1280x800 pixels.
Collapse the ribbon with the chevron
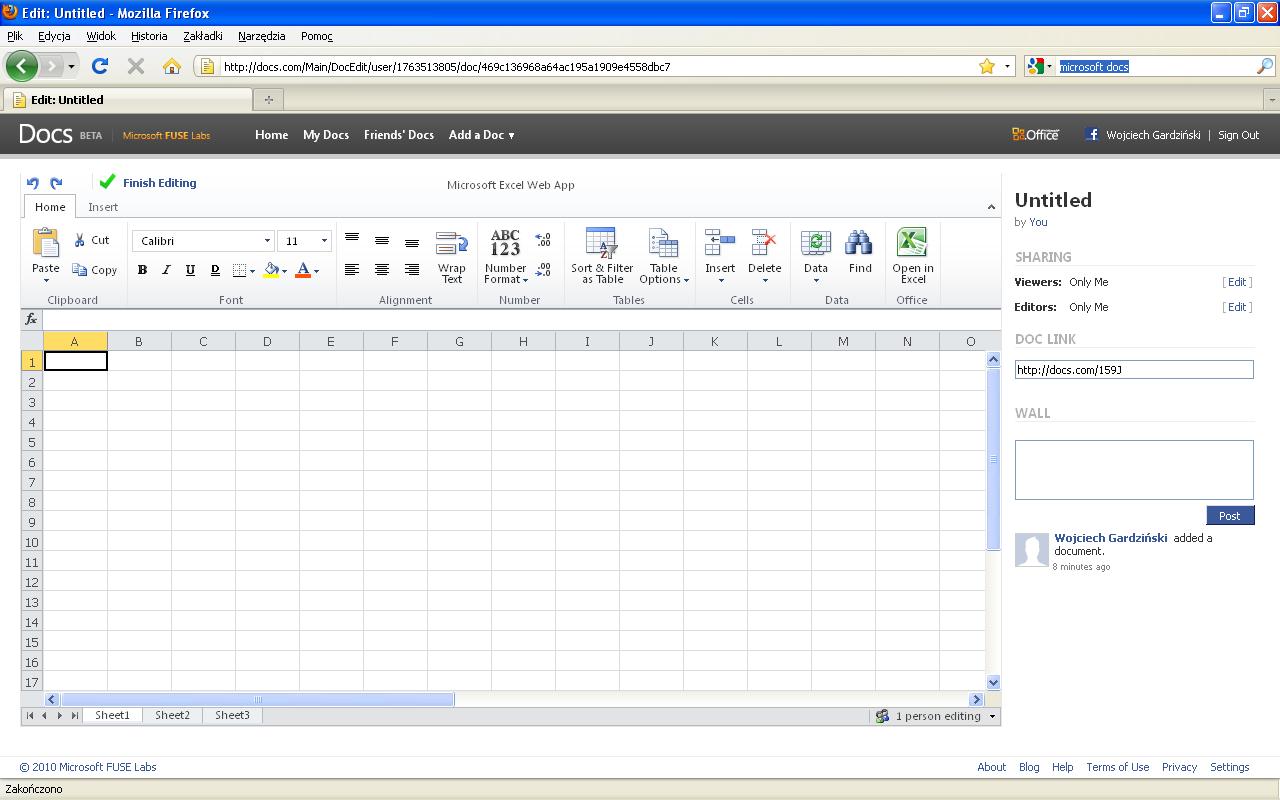tap(991, 207)
